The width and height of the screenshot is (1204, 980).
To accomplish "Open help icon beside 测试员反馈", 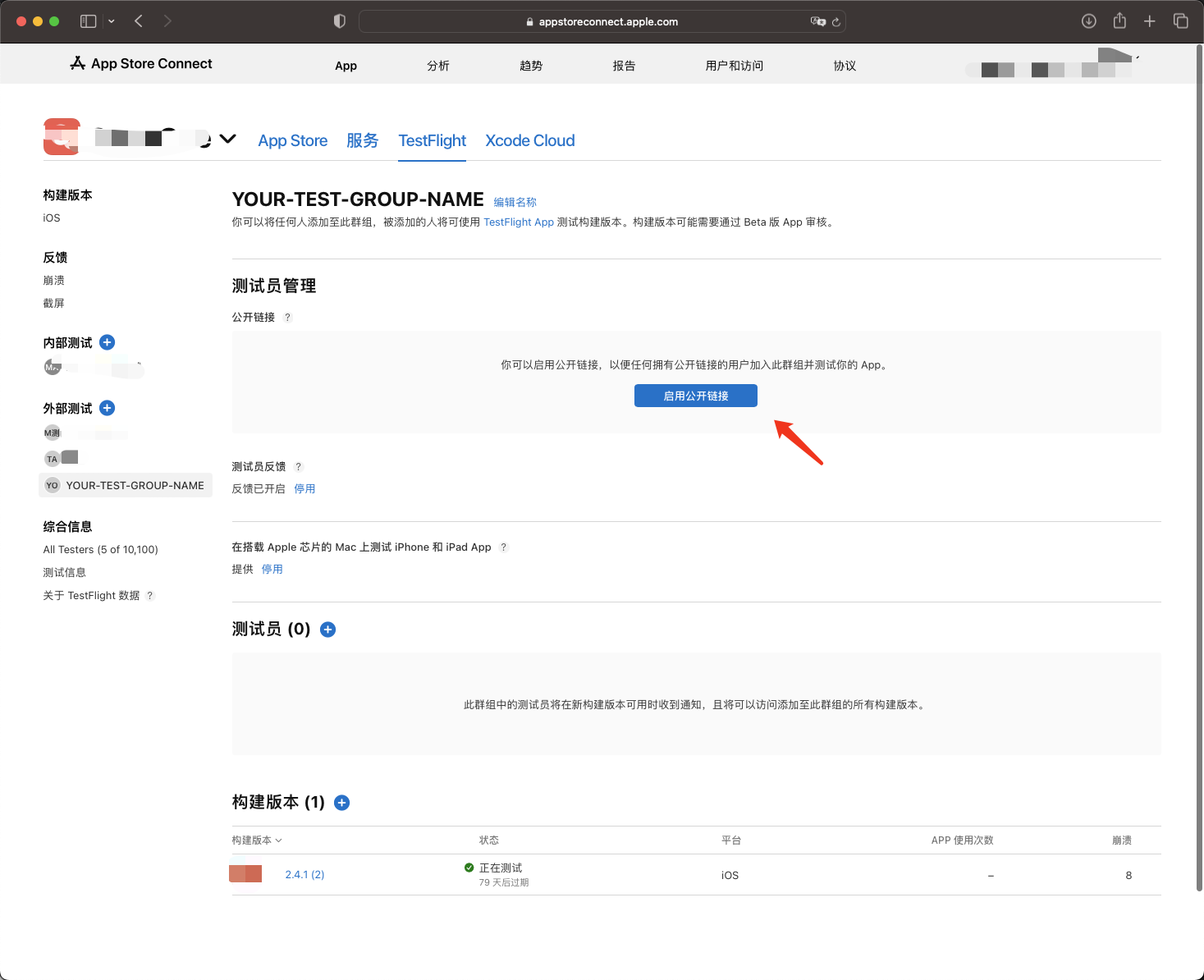I will 299,467.
